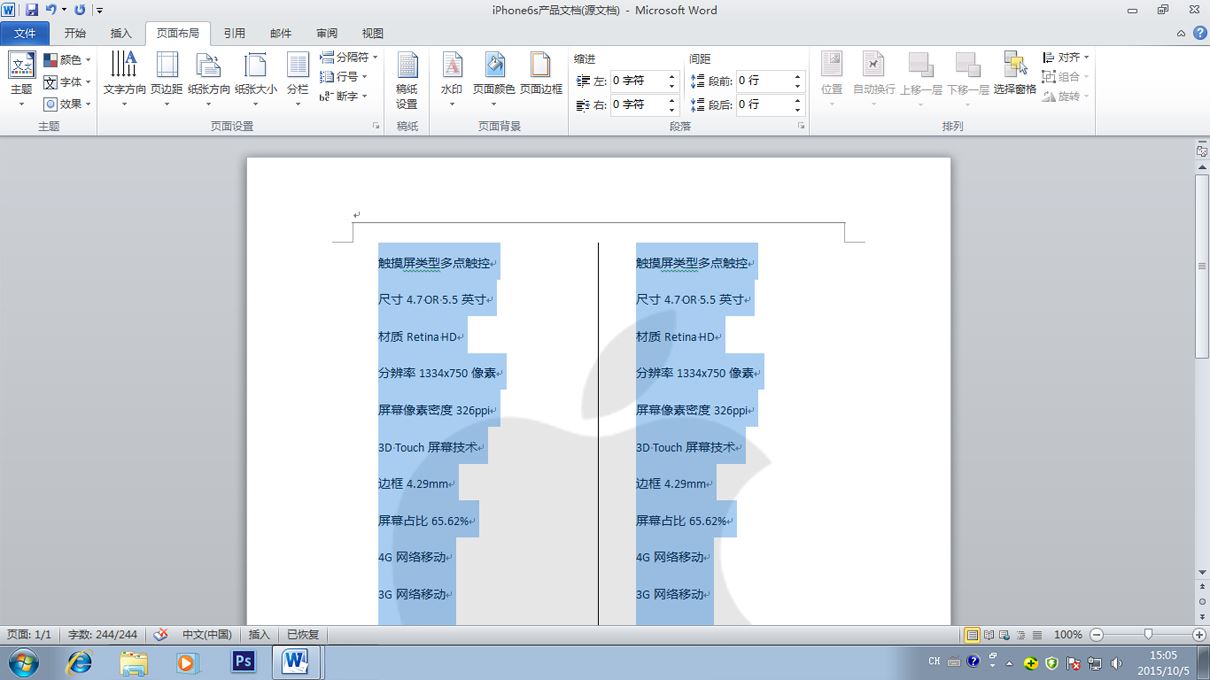This screenshot has height=680, width=1210.
Task: Open the 页面颜色 page color menu
Action: pos(494,80)
